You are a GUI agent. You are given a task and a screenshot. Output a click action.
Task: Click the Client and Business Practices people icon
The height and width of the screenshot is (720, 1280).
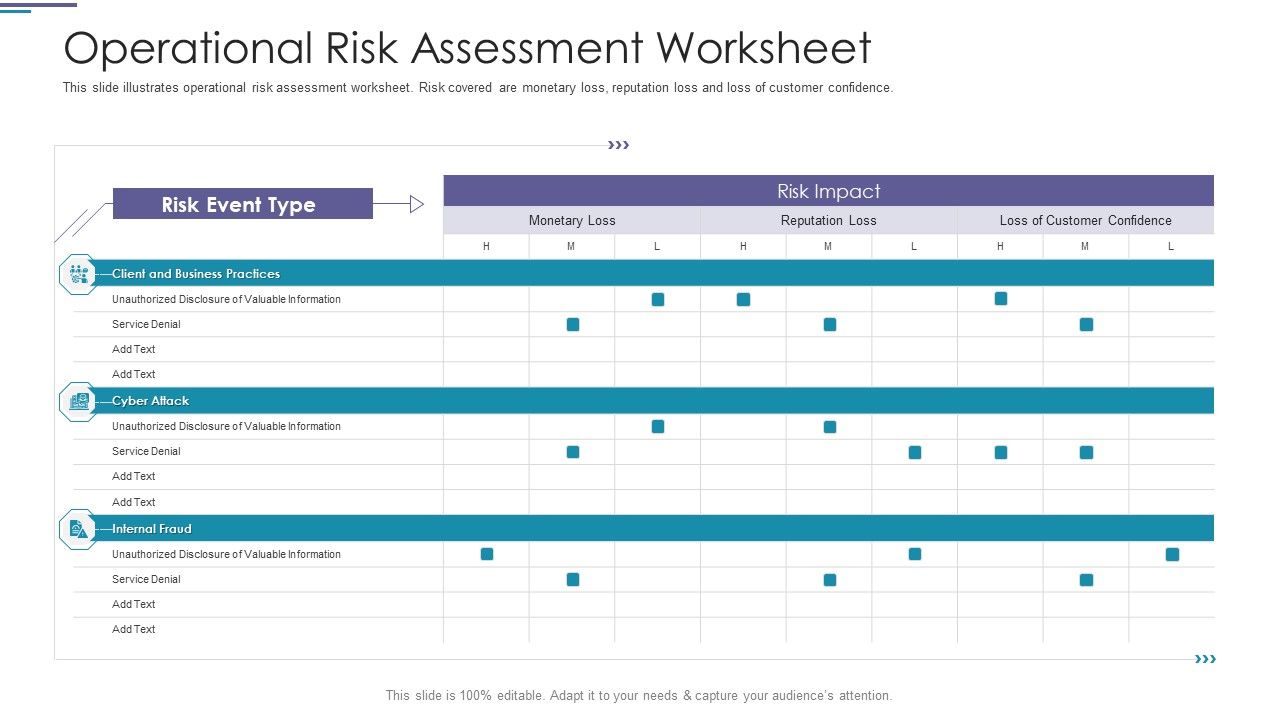pos(78,274)
